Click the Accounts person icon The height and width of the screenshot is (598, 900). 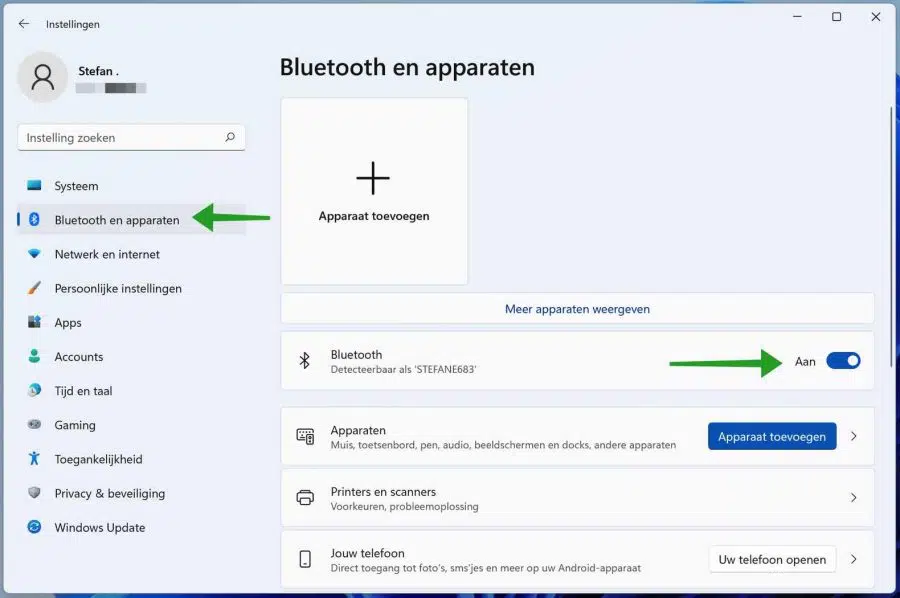34,356
